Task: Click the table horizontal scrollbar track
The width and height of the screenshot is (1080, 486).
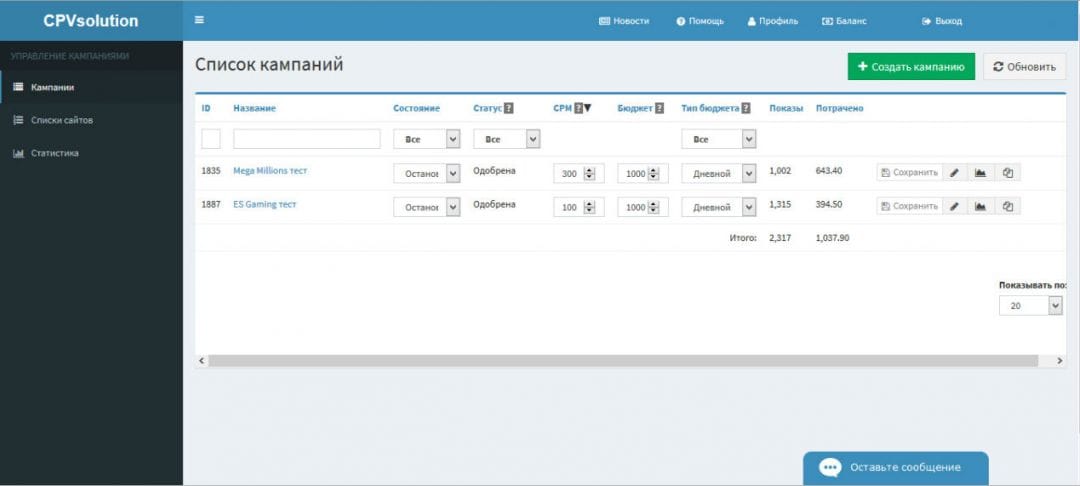Action: (623, 361)
